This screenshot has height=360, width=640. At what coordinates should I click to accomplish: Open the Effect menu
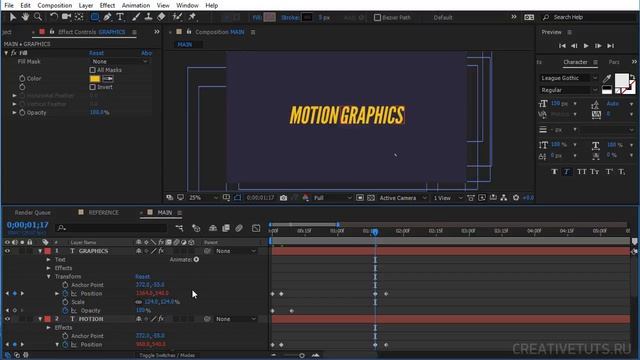[x=107, y=5]
